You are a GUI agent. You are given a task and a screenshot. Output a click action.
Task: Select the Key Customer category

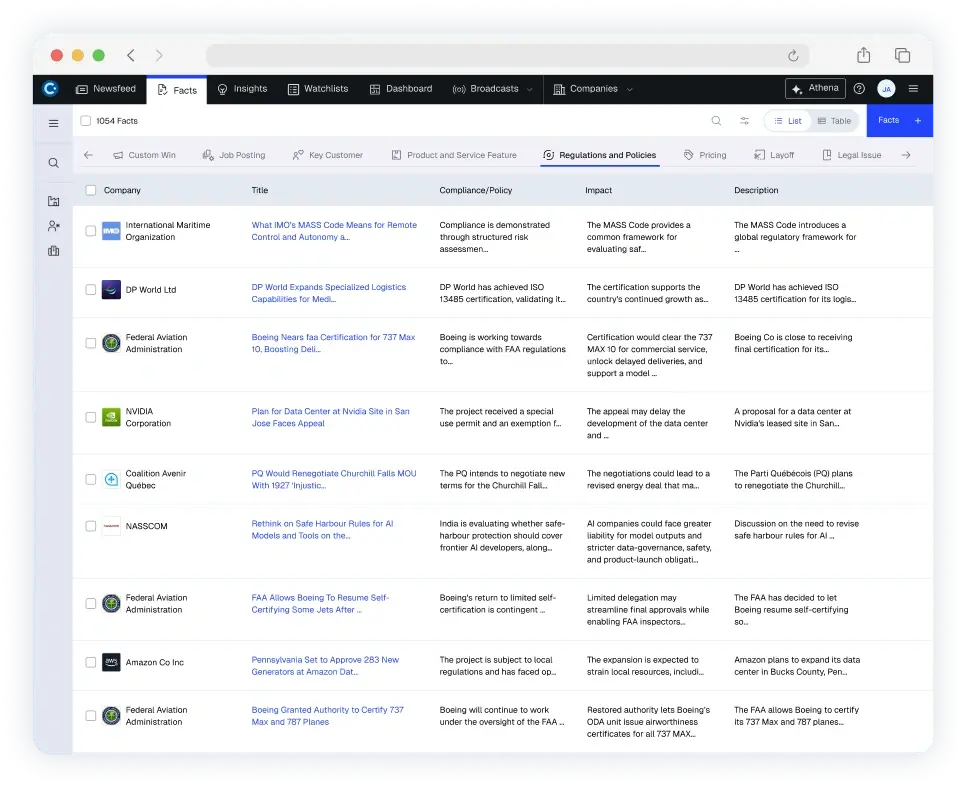pos(328,155)
